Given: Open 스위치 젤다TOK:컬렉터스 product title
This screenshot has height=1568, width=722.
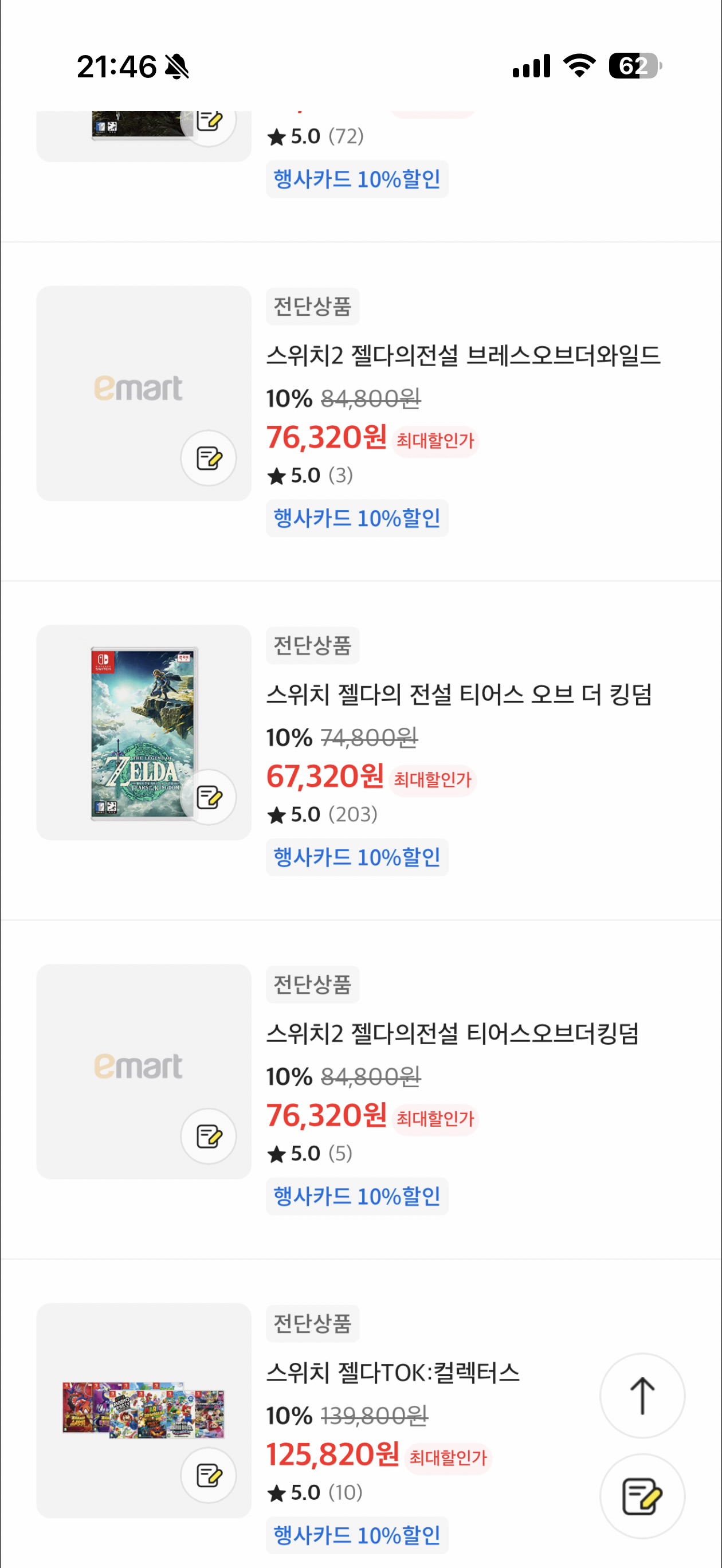Looking at the screenshot, I should [393, 1372].
